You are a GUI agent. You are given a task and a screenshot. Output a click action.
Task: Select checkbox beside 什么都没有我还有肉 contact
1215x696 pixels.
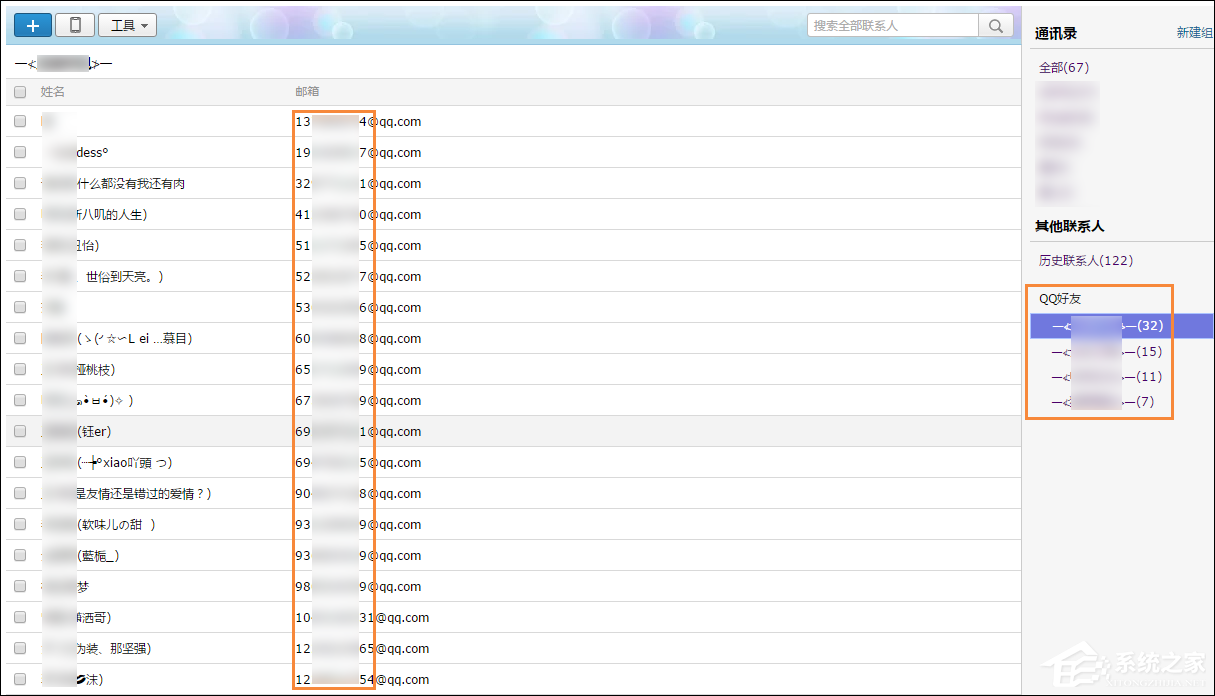pyautogui.click(x=20, y=184)
